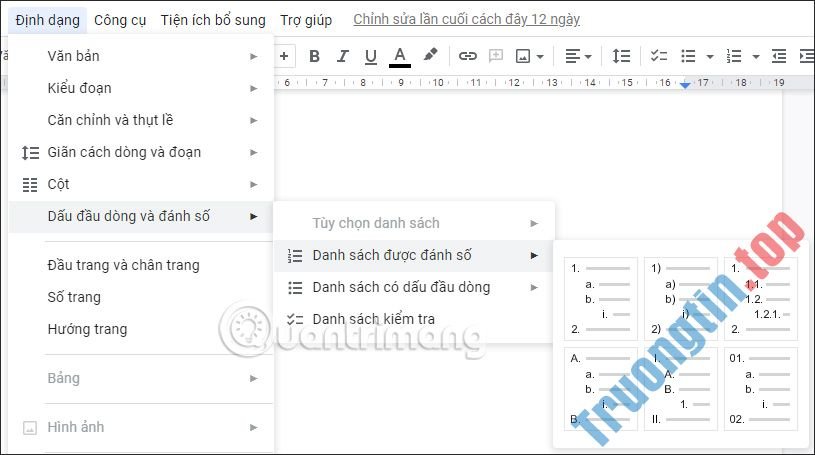Open the Định dạng menu

[x=48, y=20]
